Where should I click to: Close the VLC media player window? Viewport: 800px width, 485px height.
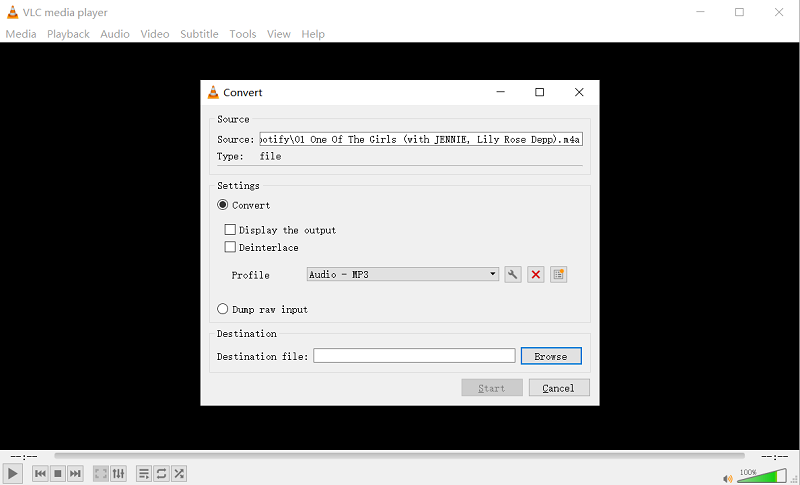click(x=779, y=12)
